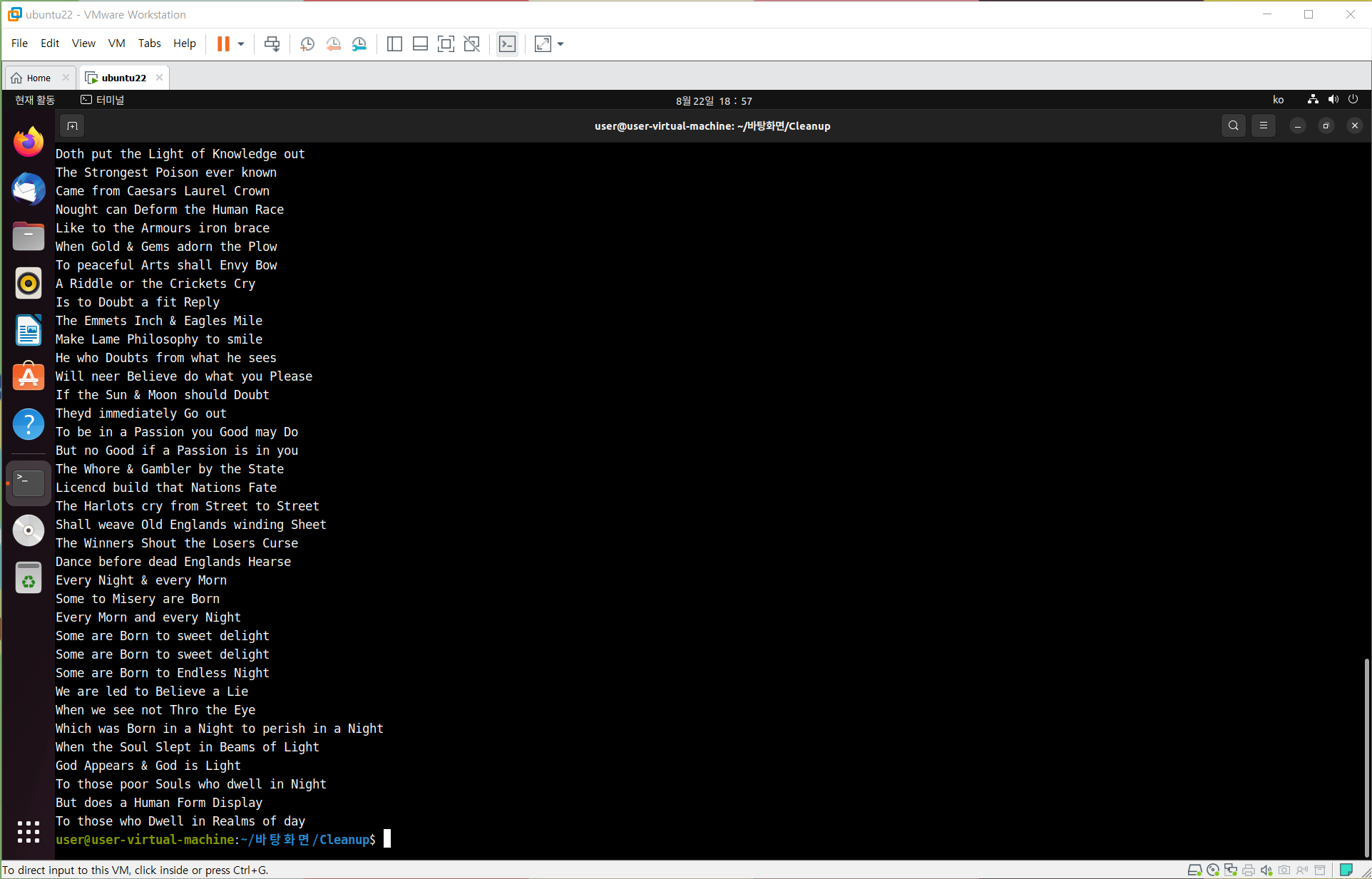This screenshot has height=879, width=1372.
Task: Launch Firefox from the Ubuntu dock
Action: (29, 143)
